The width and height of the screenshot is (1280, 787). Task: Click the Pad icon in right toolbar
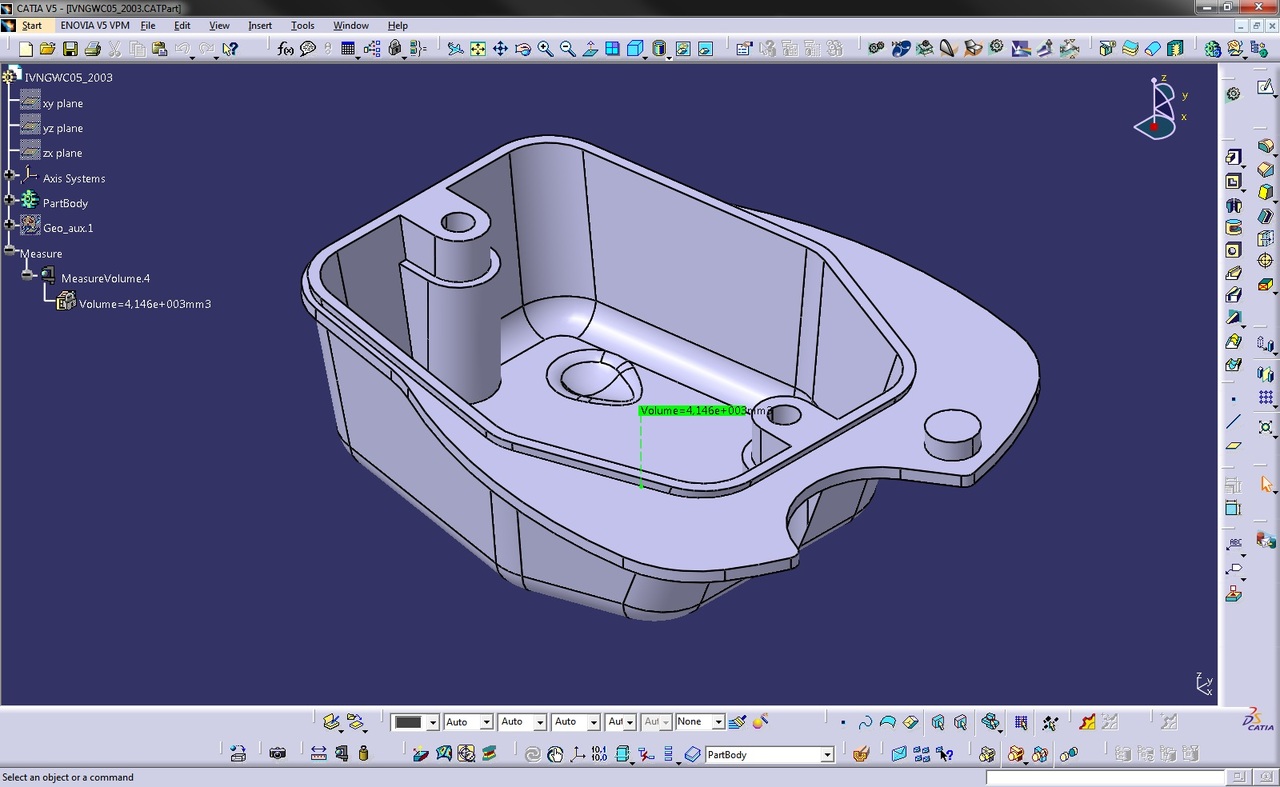(1234, 158)
